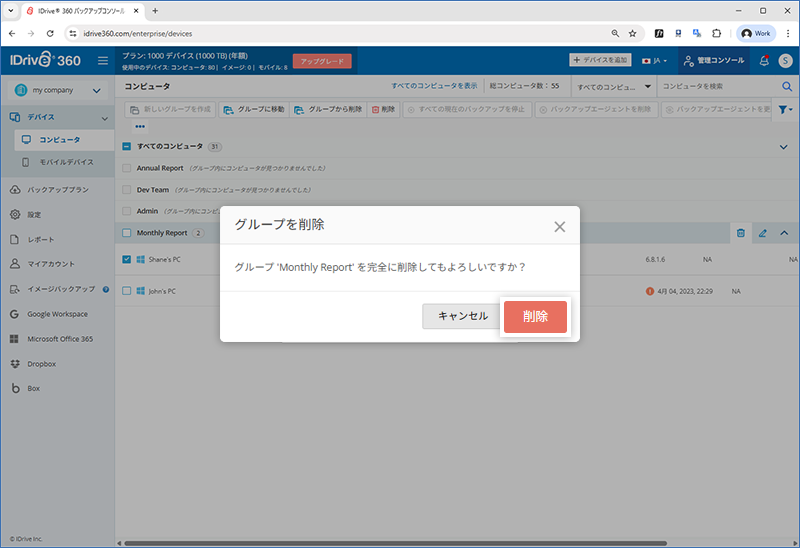Open the hamburger menu beside IDrive 360 logo
The width and height of the screenshot is (800, 548).
point(103,61)
